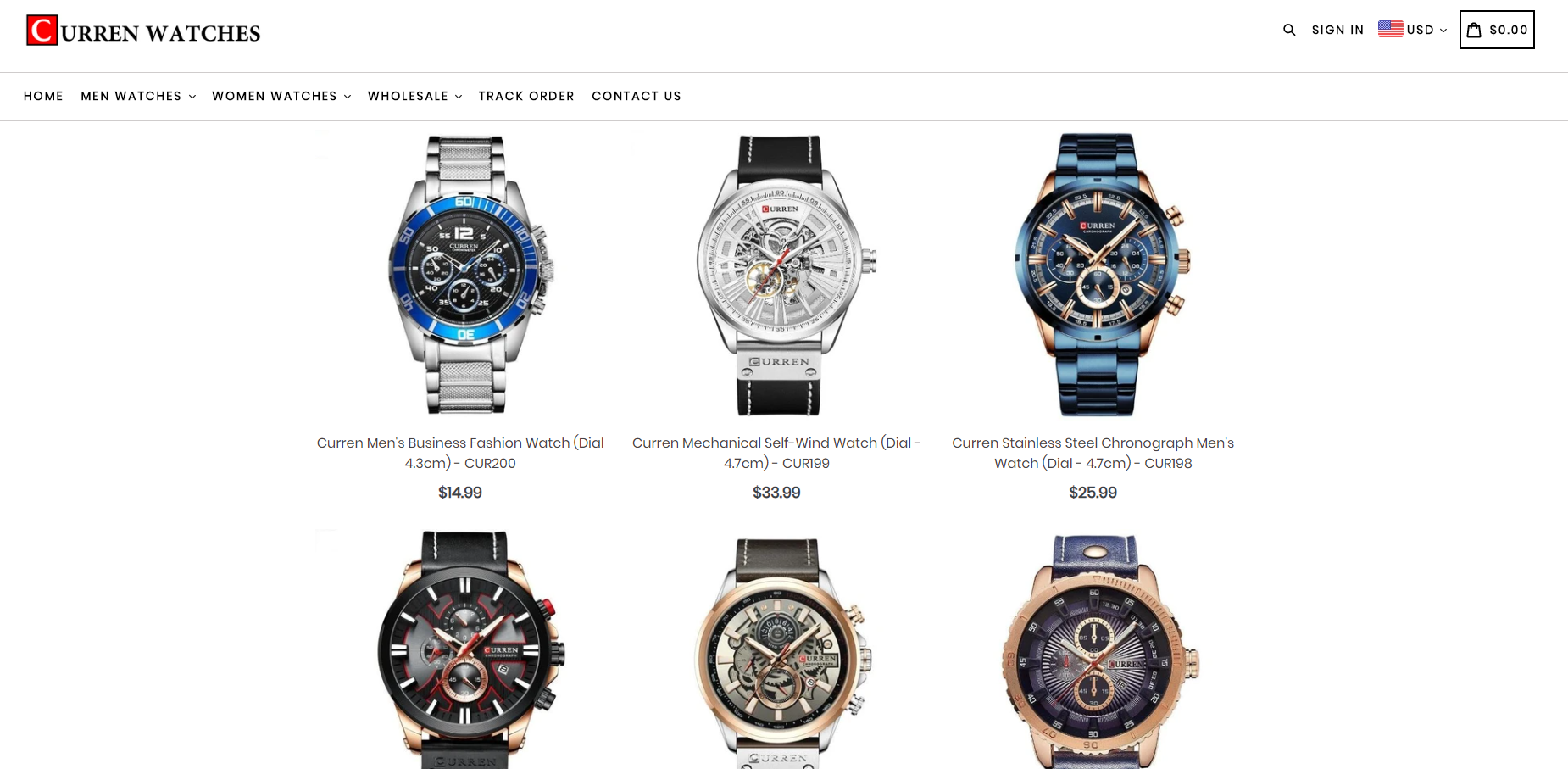
Task: Open the Wholesale dropdown menu
Action: coord(414,96)
